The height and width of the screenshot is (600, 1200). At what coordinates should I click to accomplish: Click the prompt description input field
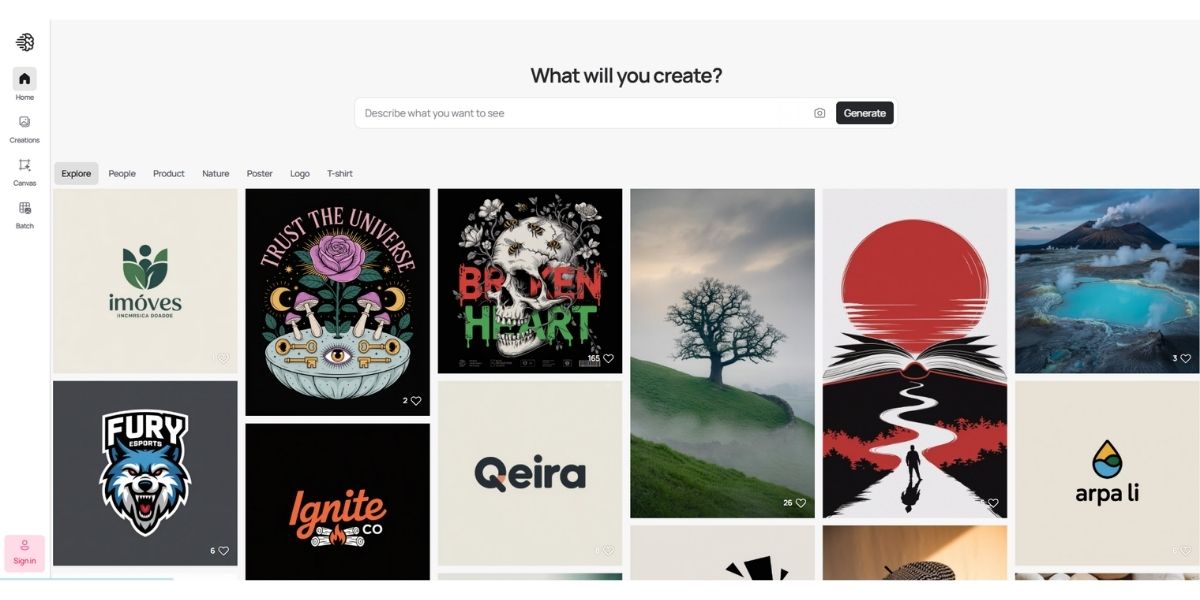(585, 113)
